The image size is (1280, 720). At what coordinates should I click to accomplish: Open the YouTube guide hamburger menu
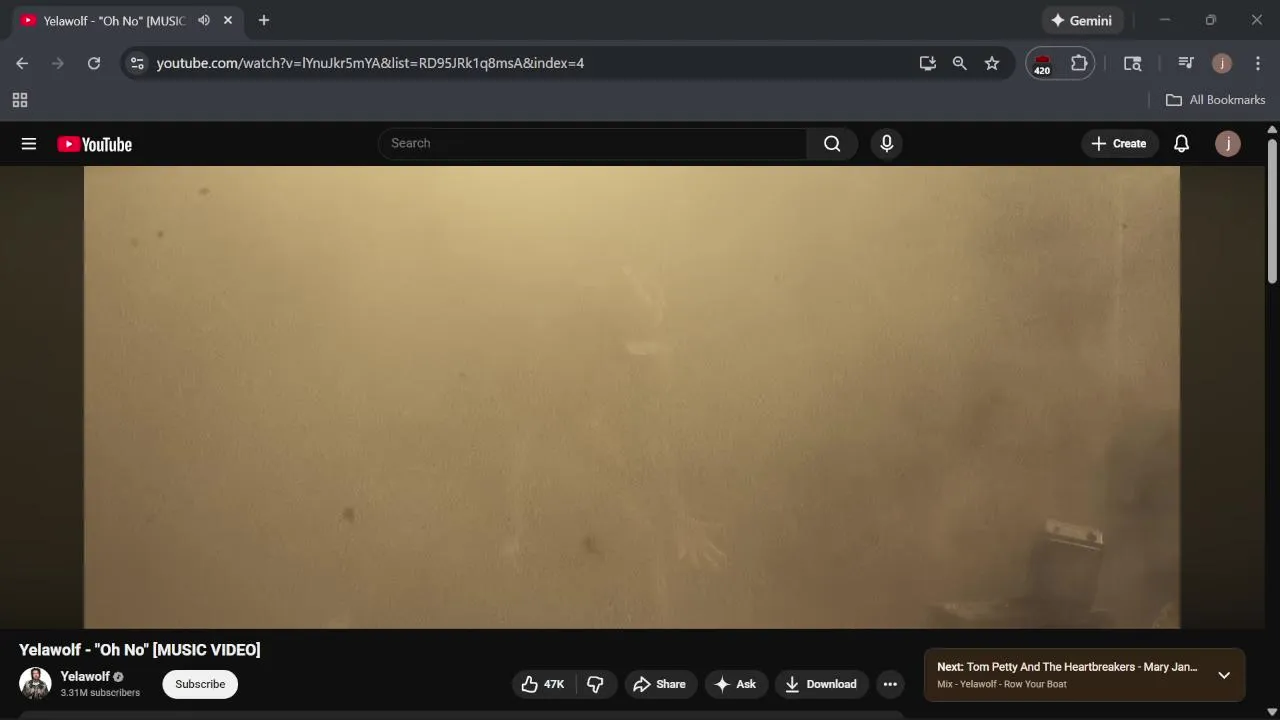click(x=29, y=144)
